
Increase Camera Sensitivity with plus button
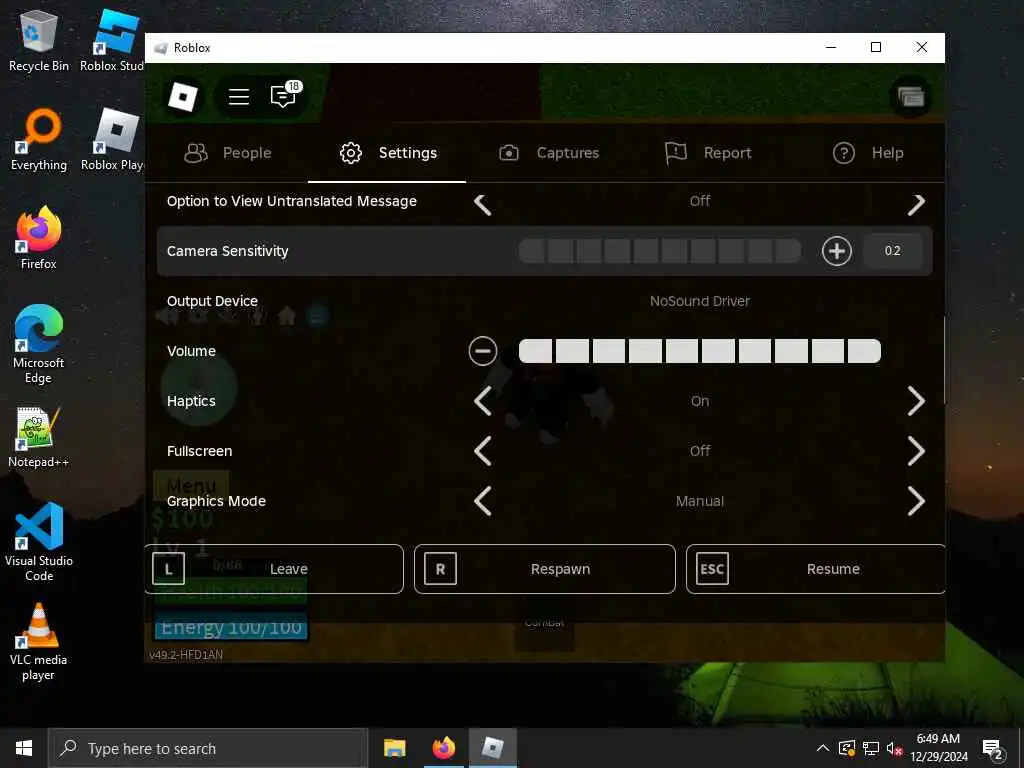pos(837,251)
